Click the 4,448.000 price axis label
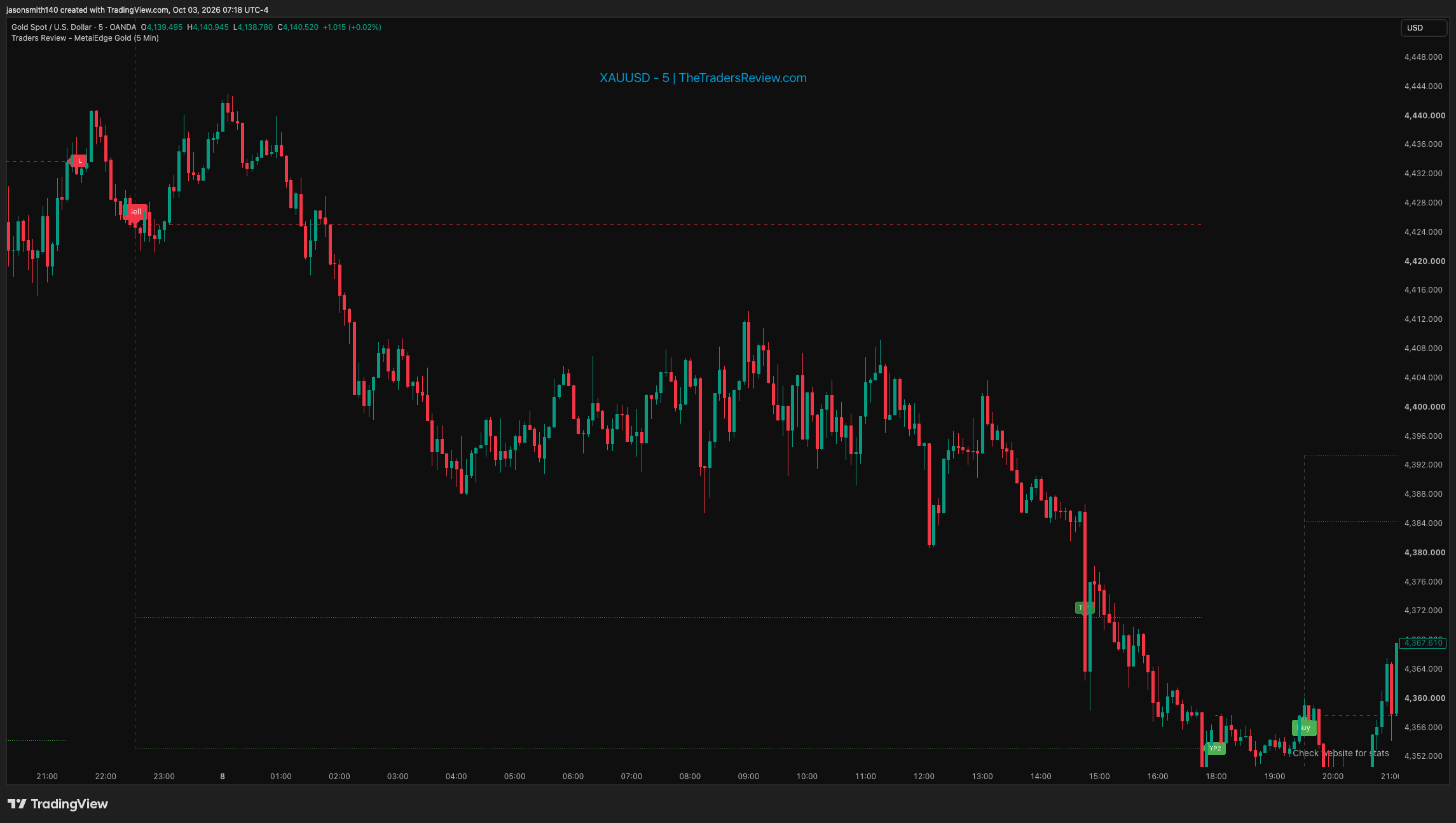1456x823 pixels. pyautogui.click(x=1424, y=57)
